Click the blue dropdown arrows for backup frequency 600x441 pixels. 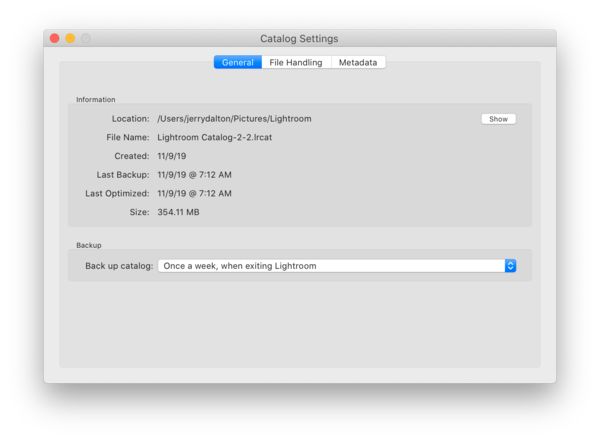click(510, 266)
